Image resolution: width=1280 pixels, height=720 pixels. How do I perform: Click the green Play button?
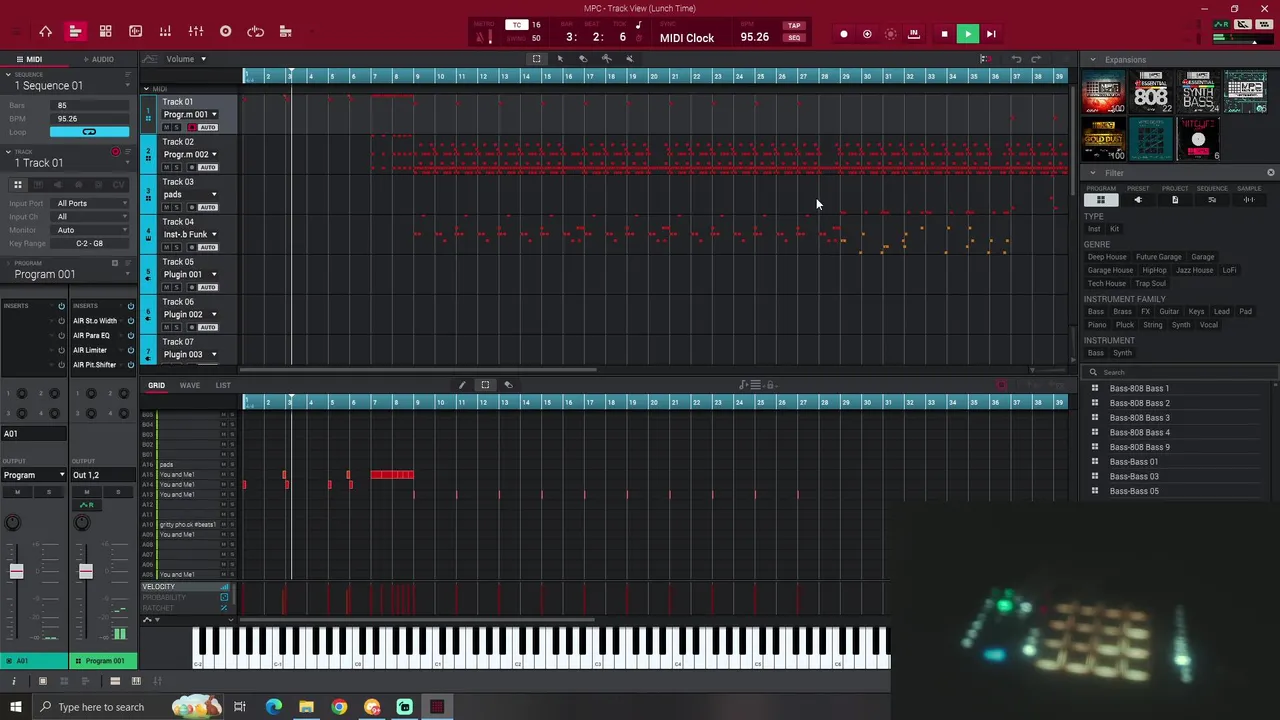pyautogui.click(x=968, y=35)
